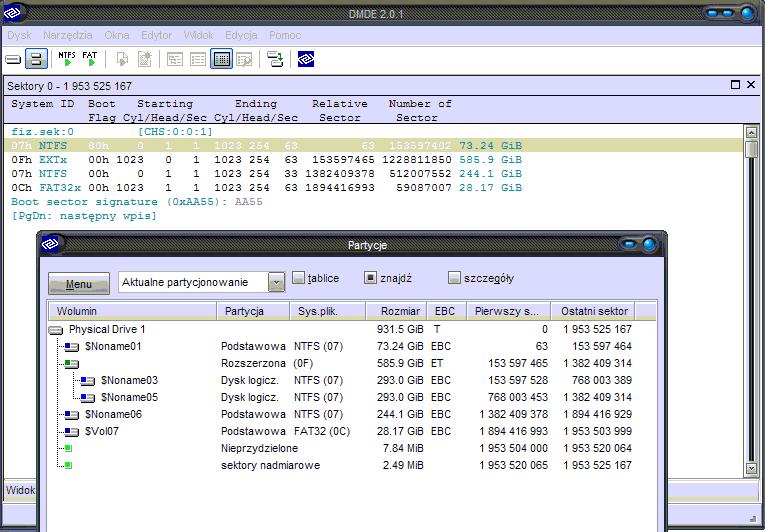Open the Okna menu
Screen dimensions: 765x532
(117, 35)
